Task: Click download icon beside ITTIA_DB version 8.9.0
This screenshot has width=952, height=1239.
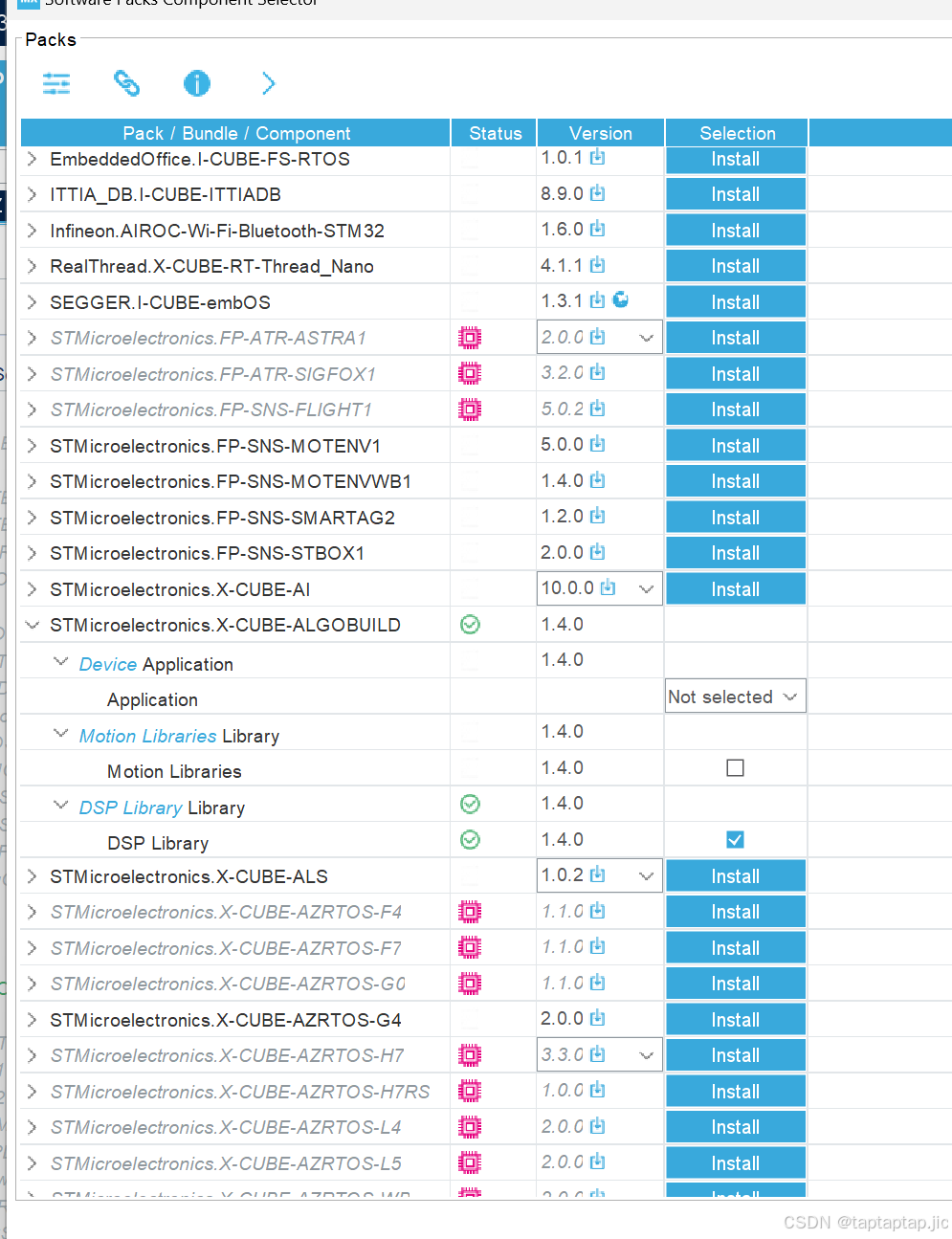Action: coord(598,193)
